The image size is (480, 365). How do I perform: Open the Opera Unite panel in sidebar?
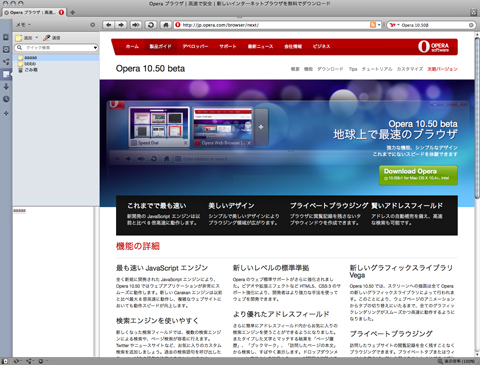click(6, 62)
